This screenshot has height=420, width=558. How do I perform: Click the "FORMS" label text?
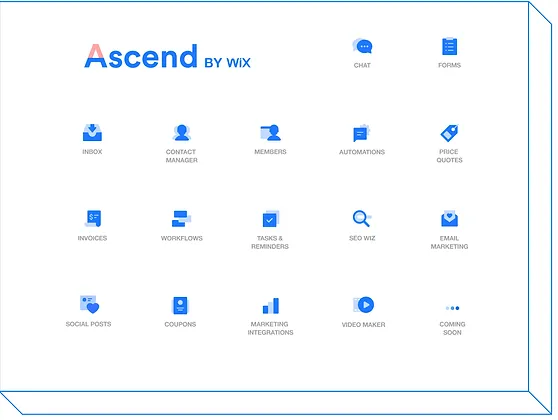click(x=449, y=65)
